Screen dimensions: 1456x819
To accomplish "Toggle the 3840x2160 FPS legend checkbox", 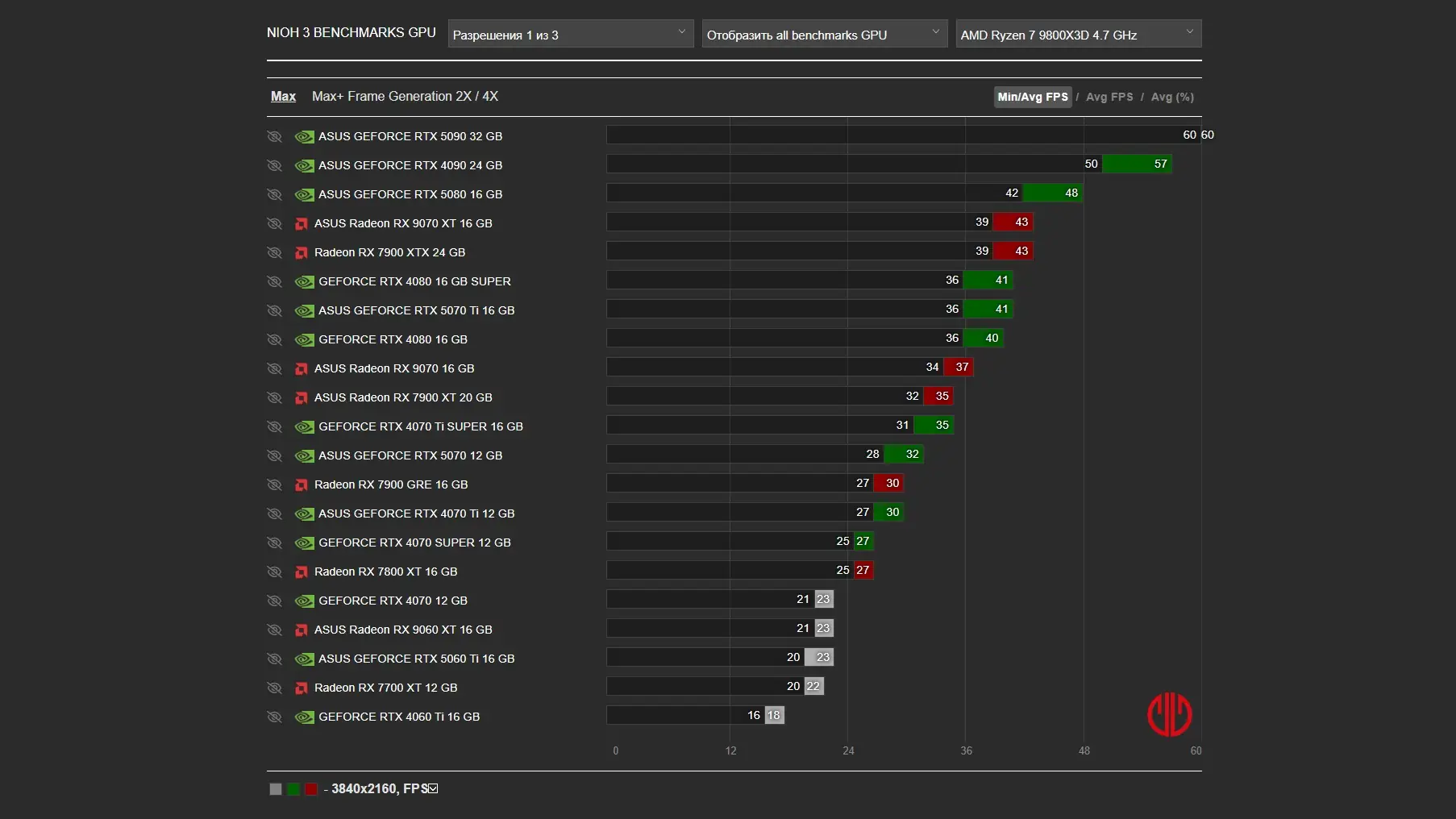I will point(433,788).
